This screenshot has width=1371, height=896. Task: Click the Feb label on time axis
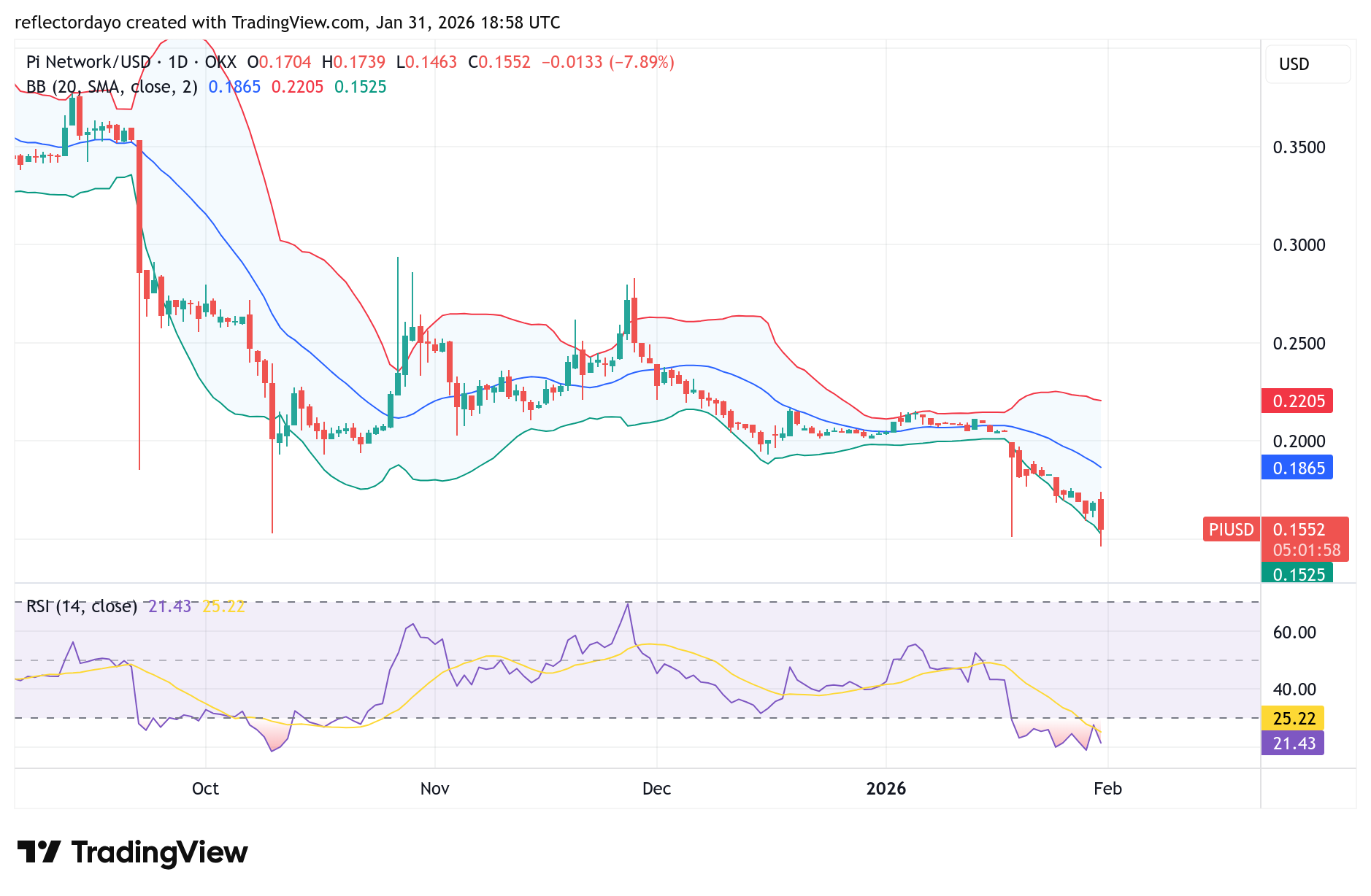1107,789
